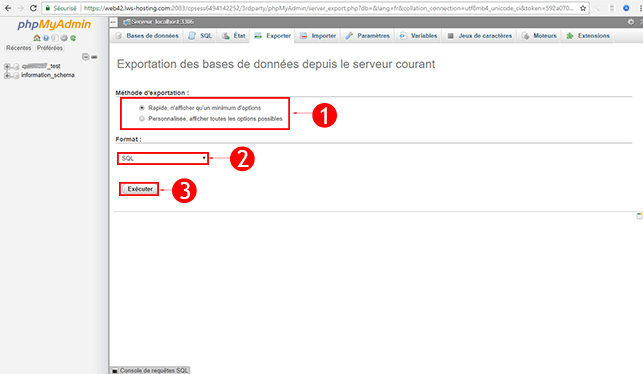Show Récentes tables list
Screen dimensions: 643x374
(x=18, y=48)
